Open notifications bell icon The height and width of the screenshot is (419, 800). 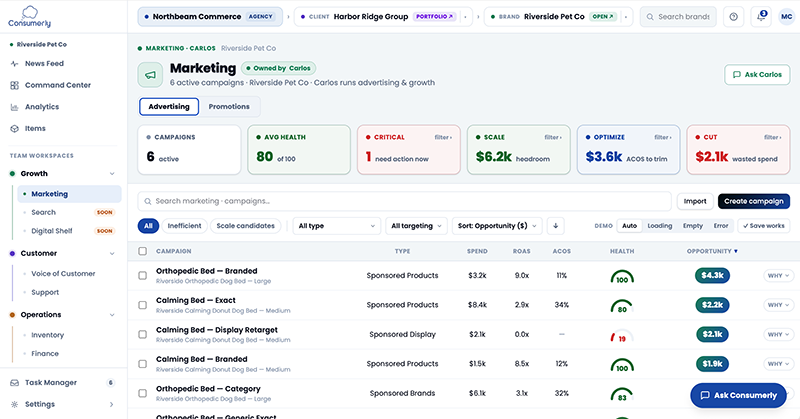761,17
